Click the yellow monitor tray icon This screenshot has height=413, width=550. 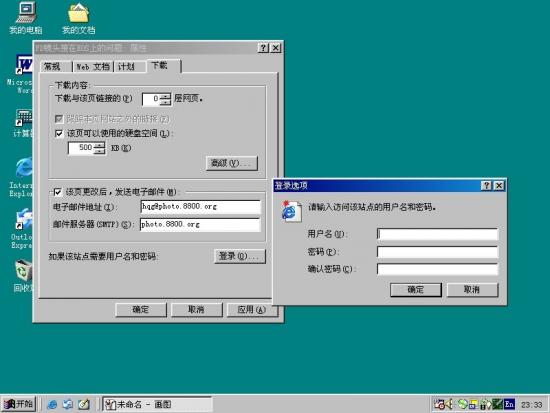[x=473, y=405]
